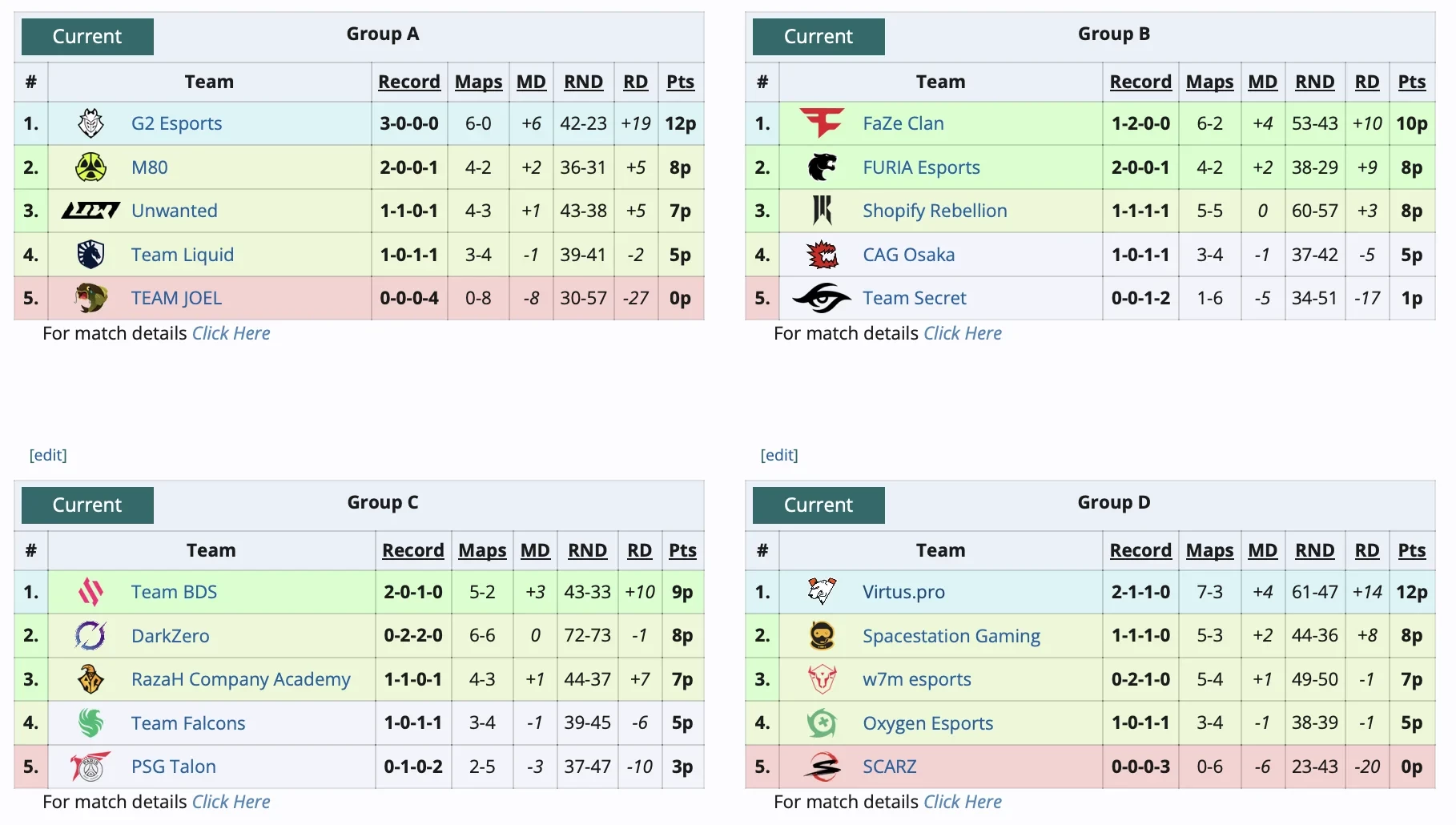Click the Pts column header in Group B

(x=1411, y=82)
